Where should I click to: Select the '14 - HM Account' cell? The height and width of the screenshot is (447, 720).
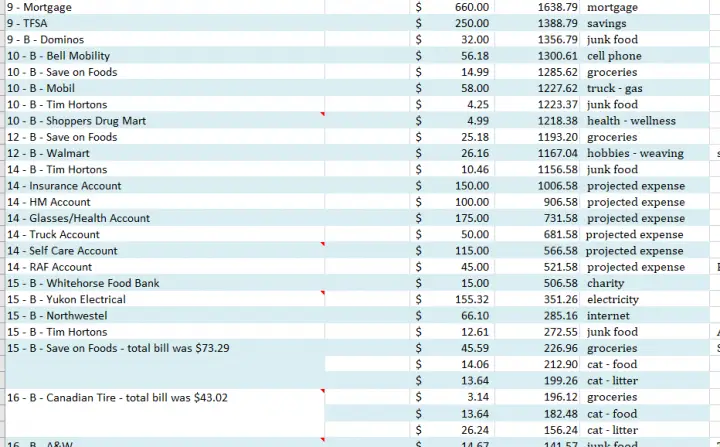tap(165, 202)
